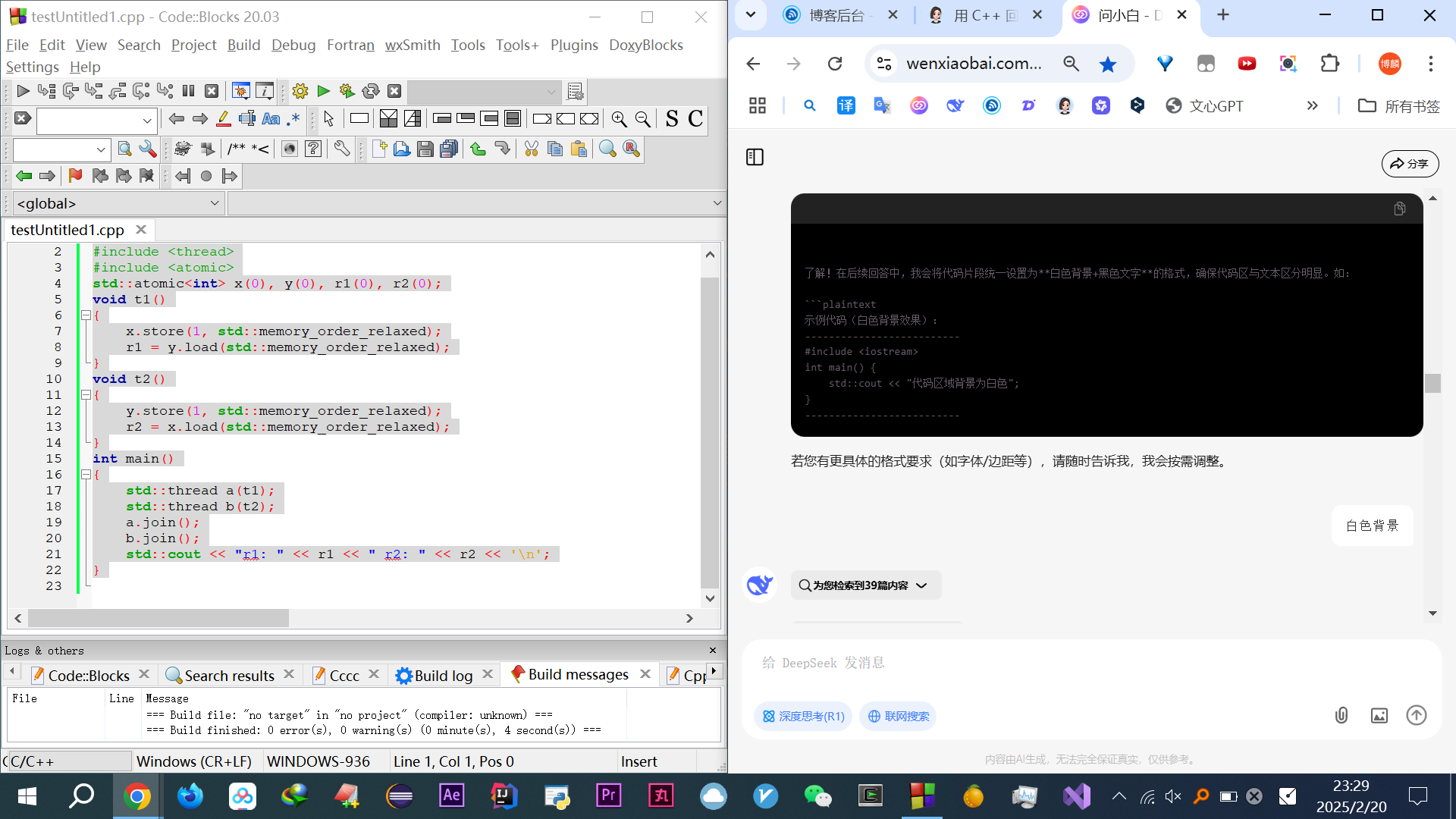Viewport: 1456px width, 819px height.
Task: Click the large S source icon
Action: (x=672, y=118)
